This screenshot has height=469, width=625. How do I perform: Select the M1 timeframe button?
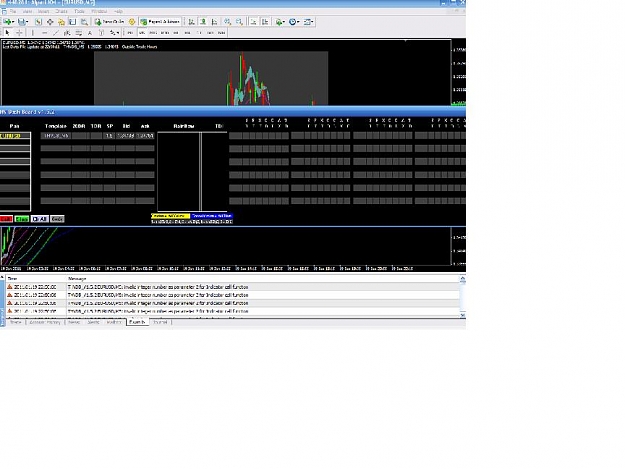(x=130, y=33)
